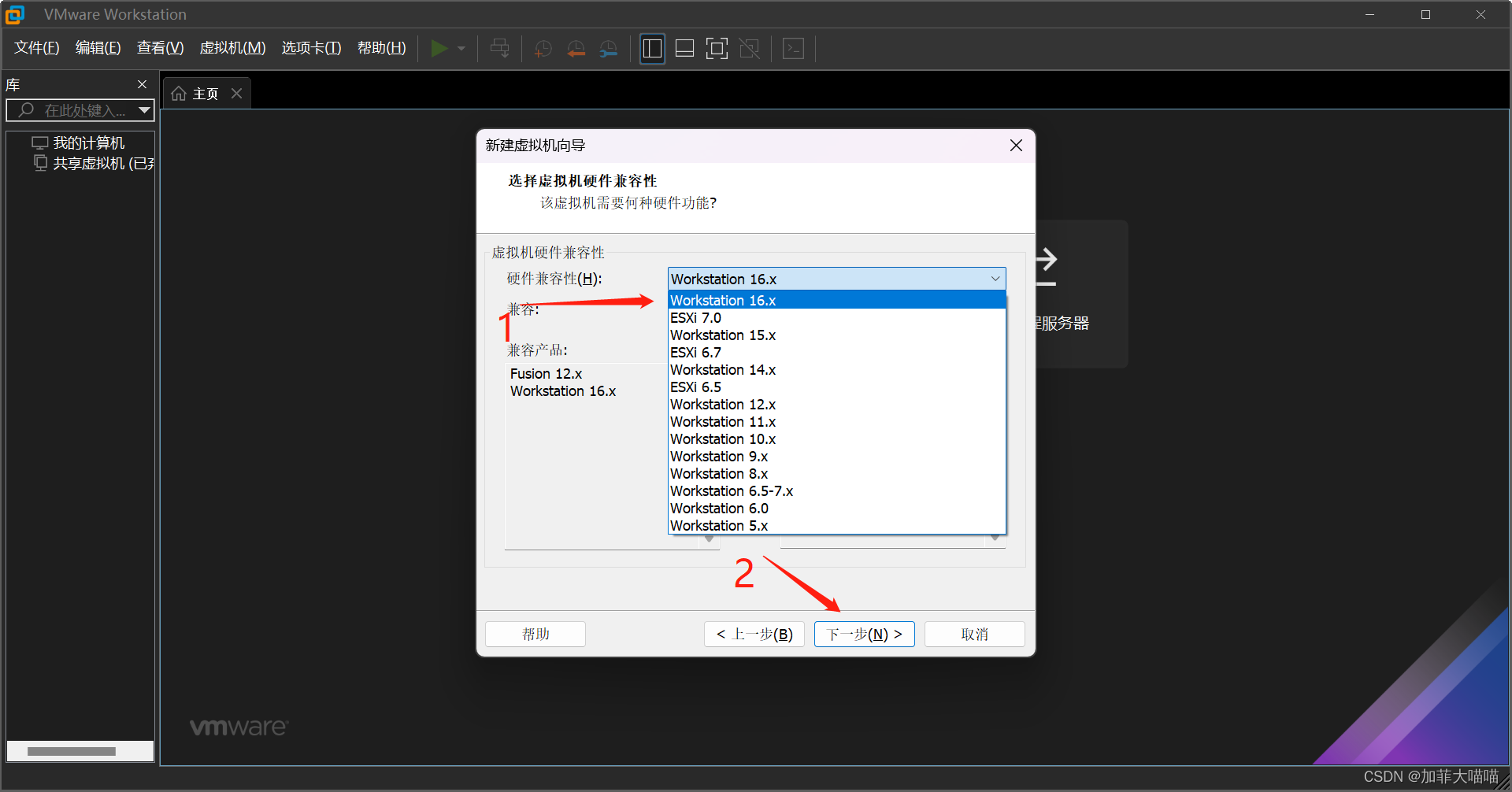Image resolution: width=1512 pixels, height=792 pixels.
Task: Pick Workstation 5.x from the list
Action: pyautogui.click(x=836, y=525)
